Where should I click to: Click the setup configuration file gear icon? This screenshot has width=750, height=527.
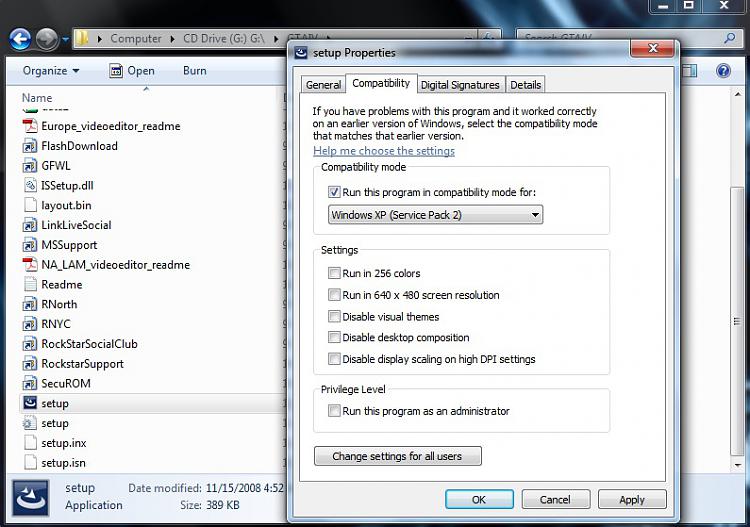30,423
